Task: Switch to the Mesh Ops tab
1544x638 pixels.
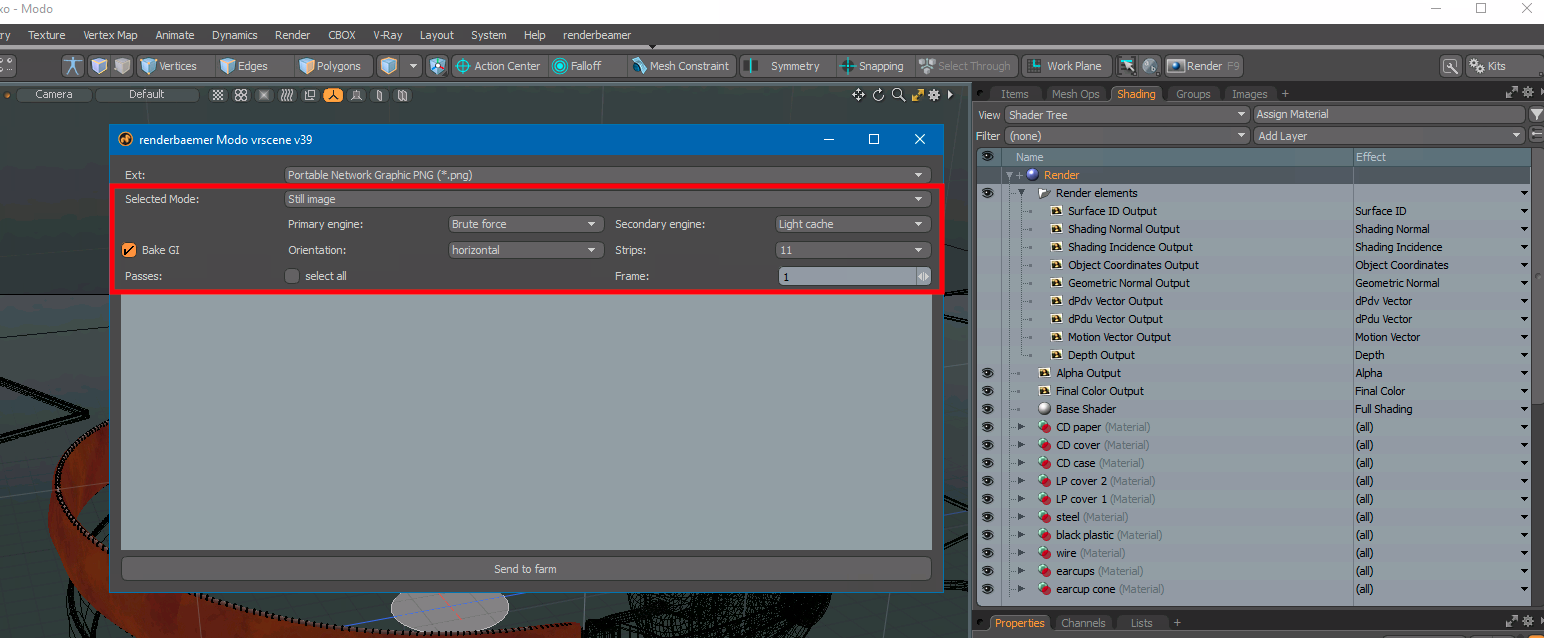Action: coord(1075,94)
